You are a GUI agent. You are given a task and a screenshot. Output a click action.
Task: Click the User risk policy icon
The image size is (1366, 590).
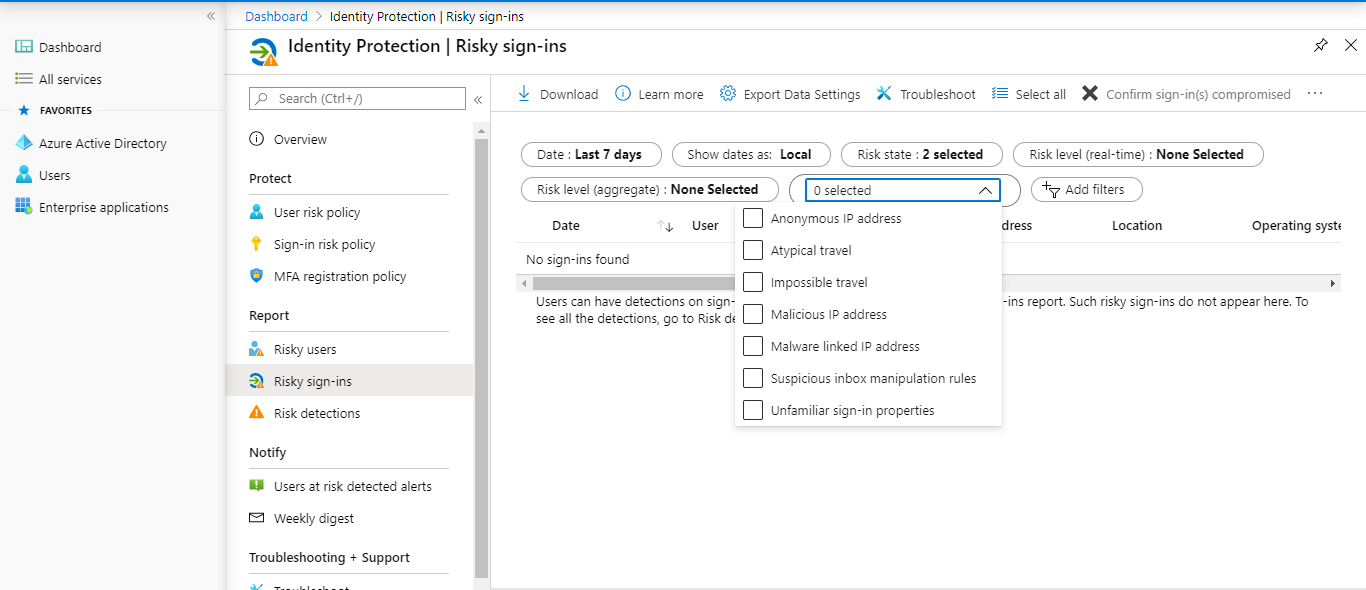(256, 211)
